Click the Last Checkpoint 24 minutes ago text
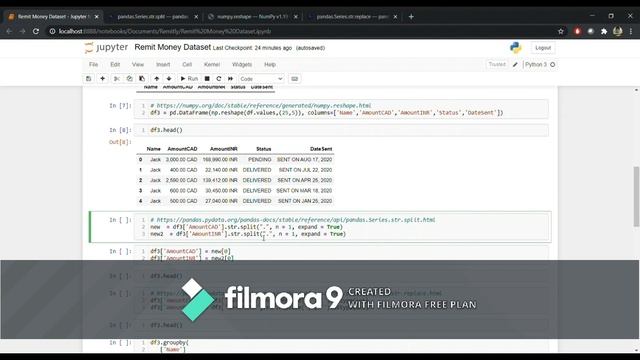 [252, 48]
